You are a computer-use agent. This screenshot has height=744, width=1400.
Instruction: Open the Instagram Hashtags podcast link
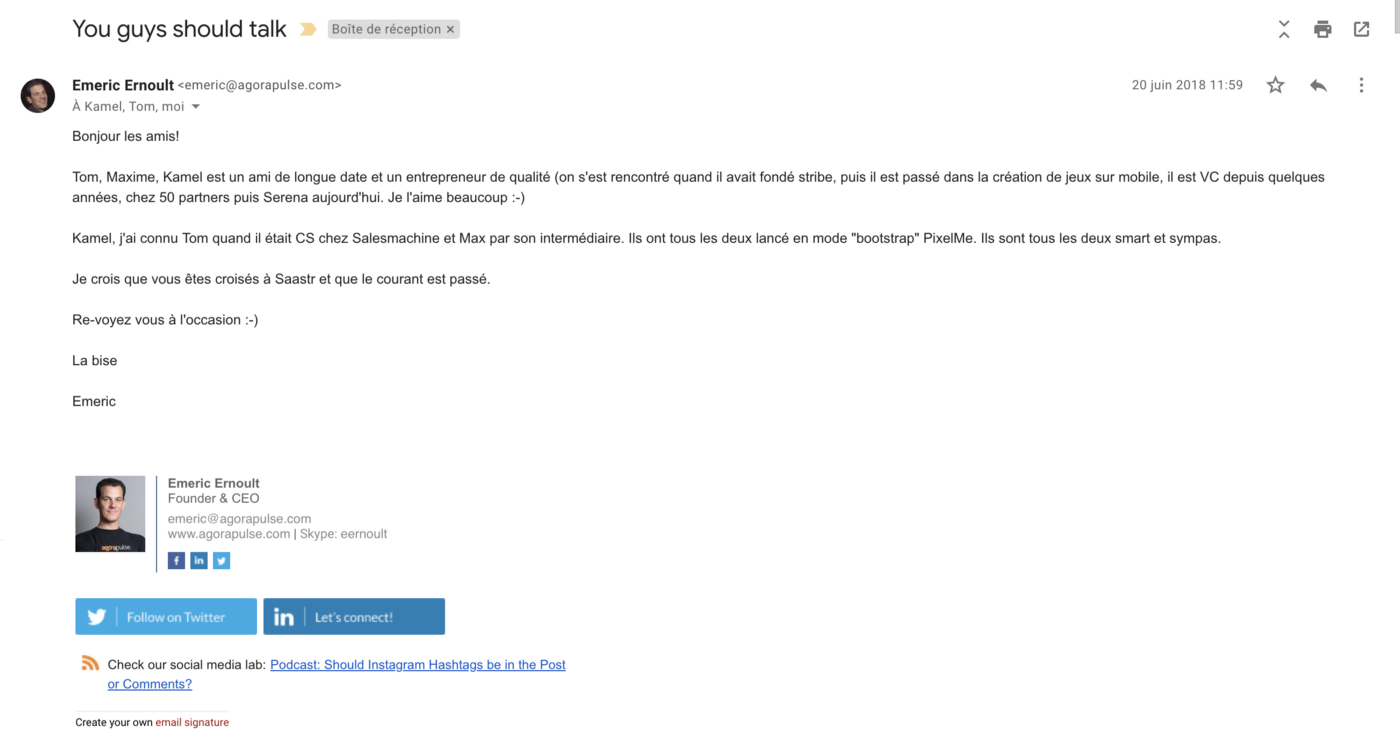(337, 674)
